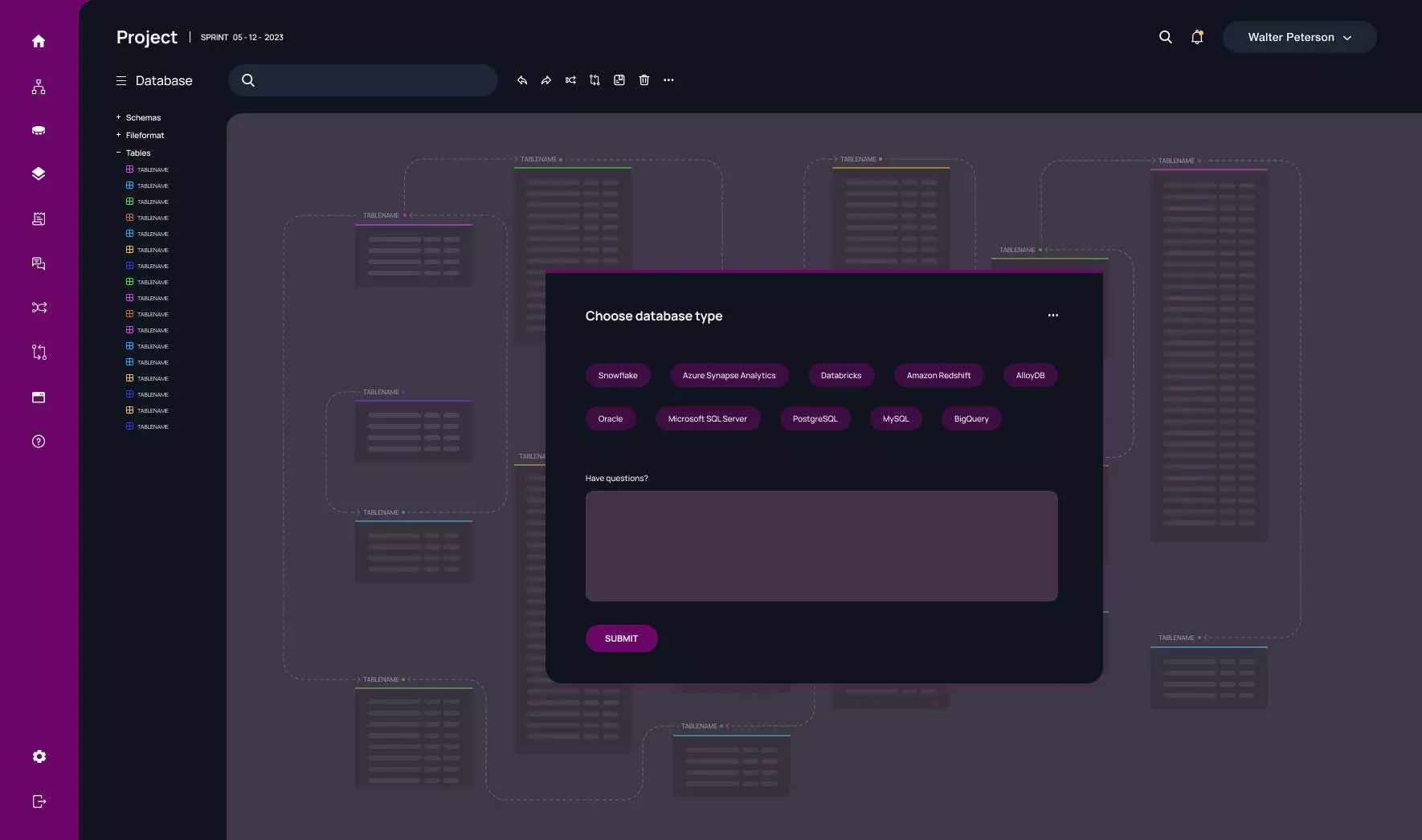Open the database disk sidebar icon

tap(39, 130)
